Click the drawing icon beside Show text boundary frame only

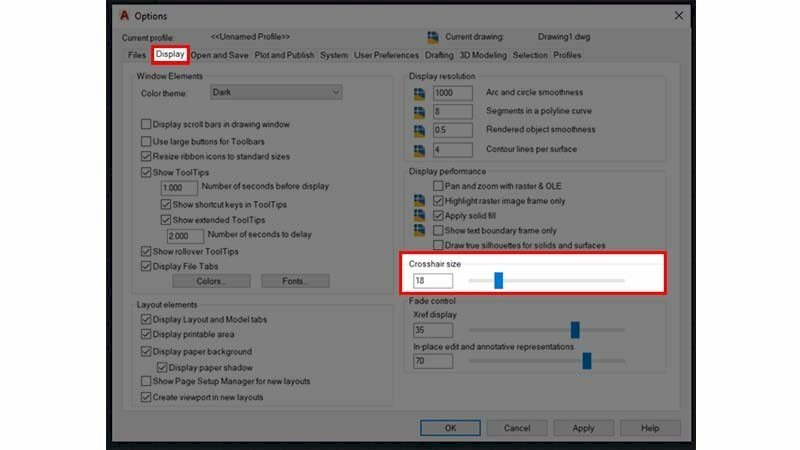coord(419,230)
